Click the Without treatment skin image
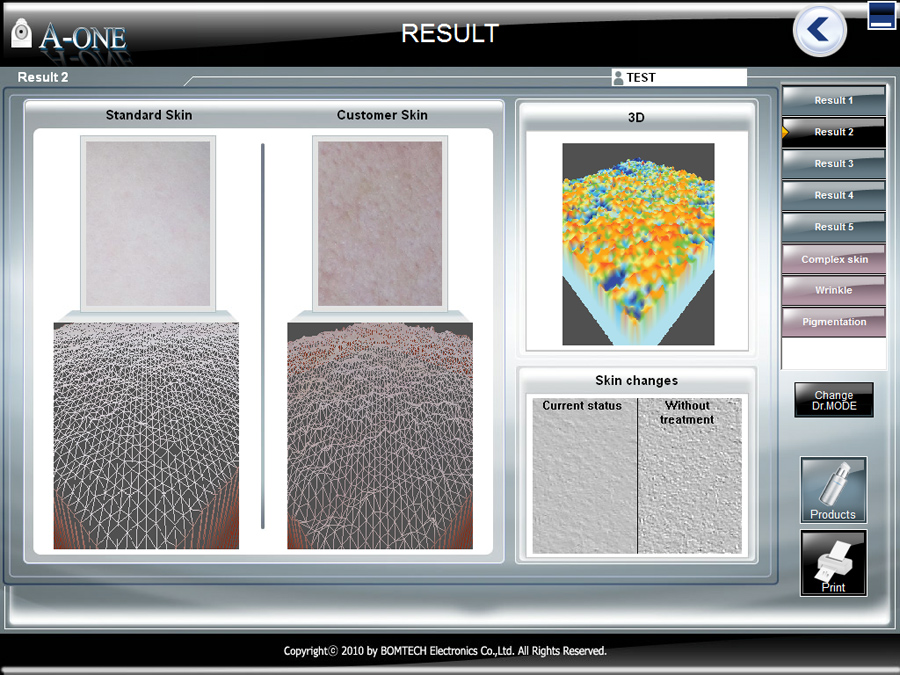This screenshot has height=675, width=900. click(690, 476)
